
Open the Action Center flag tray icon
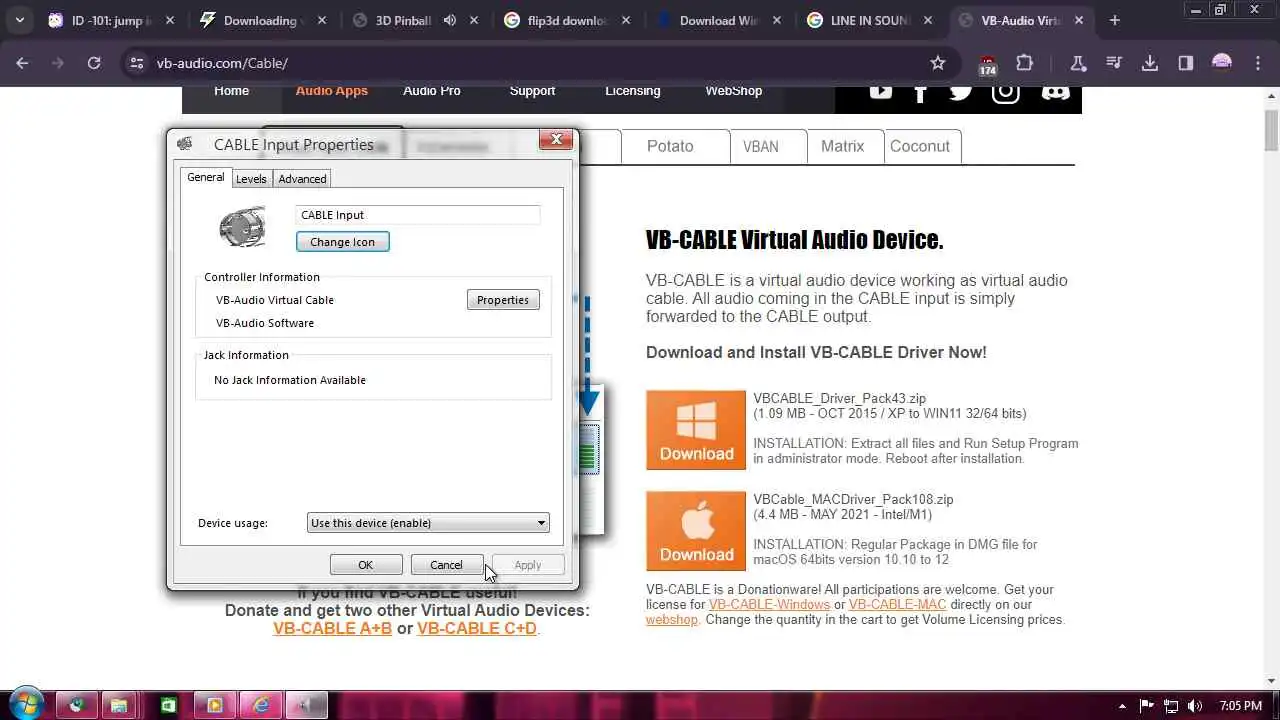tap(1147, 706)
